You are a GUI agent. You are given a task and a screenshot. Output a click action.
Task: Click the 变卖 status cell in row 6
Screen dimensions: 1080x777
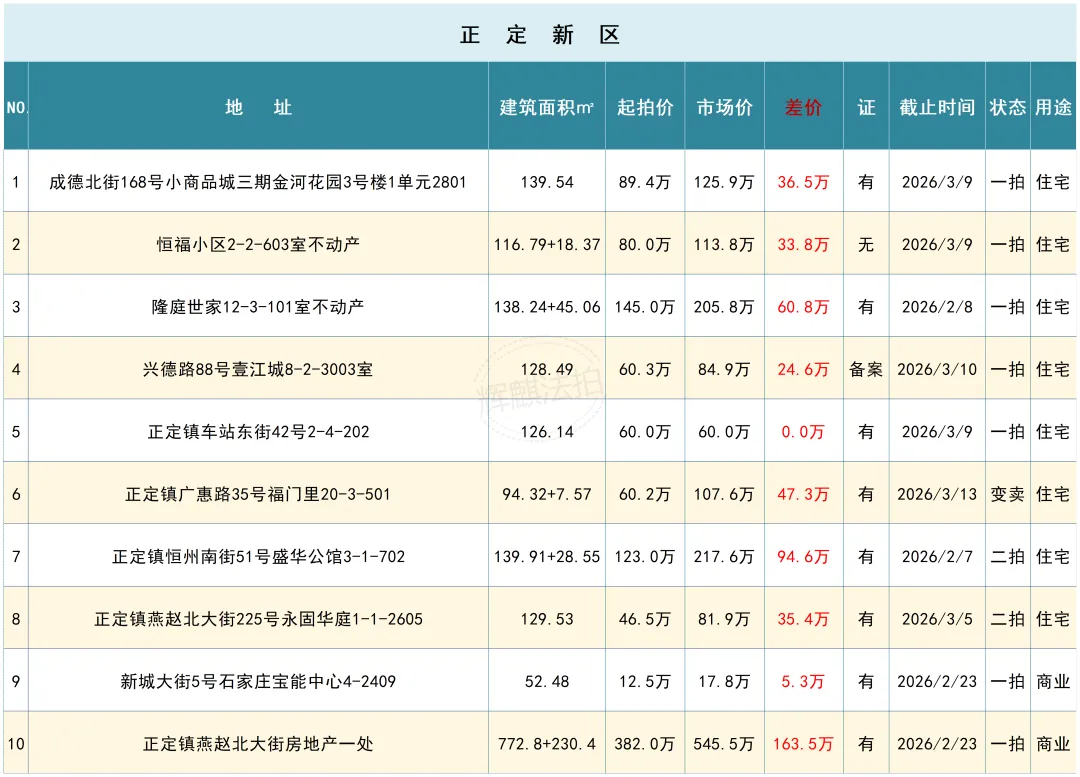(x=1008, y=495)
